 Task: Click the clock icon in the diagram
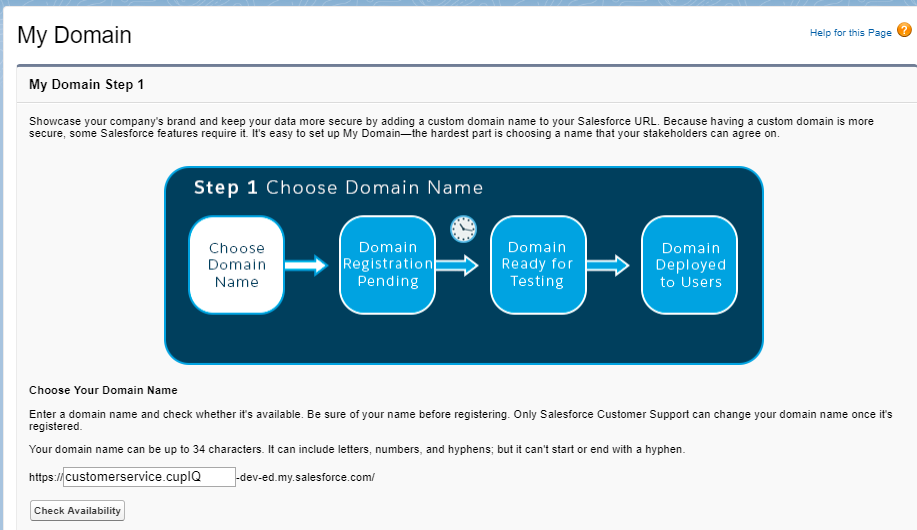tap(463, 229)
